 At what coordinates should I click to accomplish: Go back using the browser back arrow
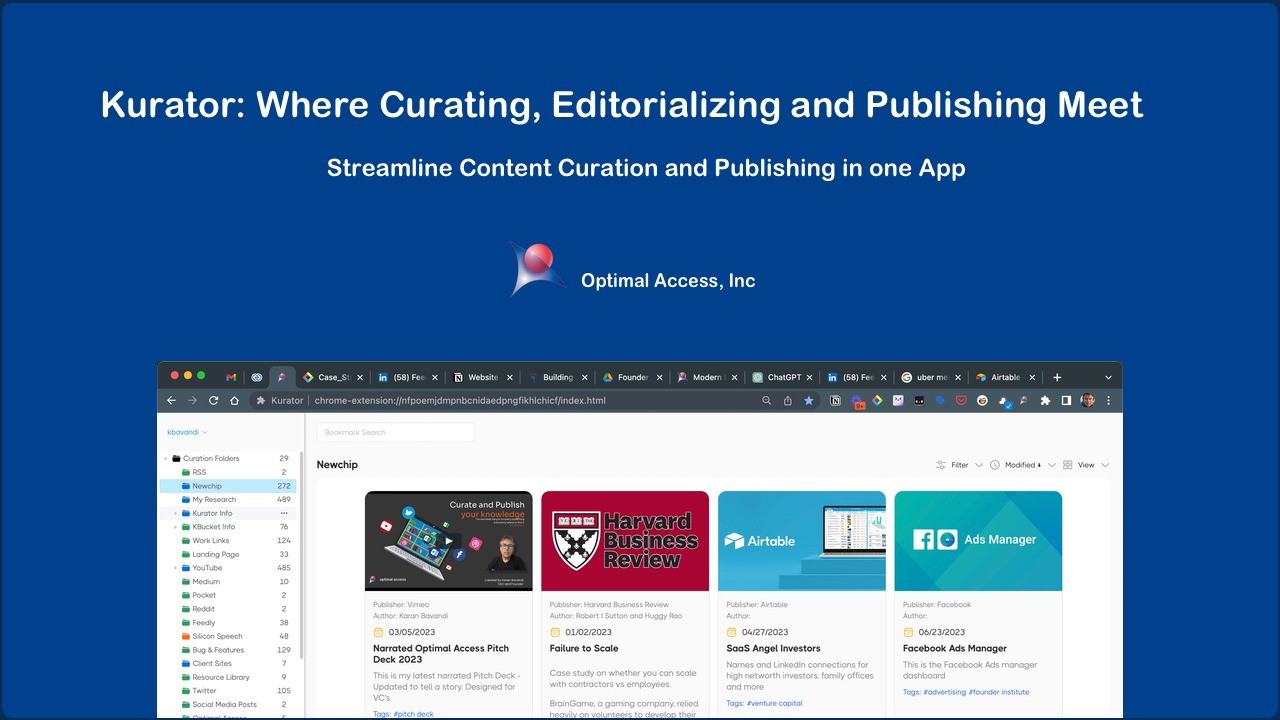point(171,400)
